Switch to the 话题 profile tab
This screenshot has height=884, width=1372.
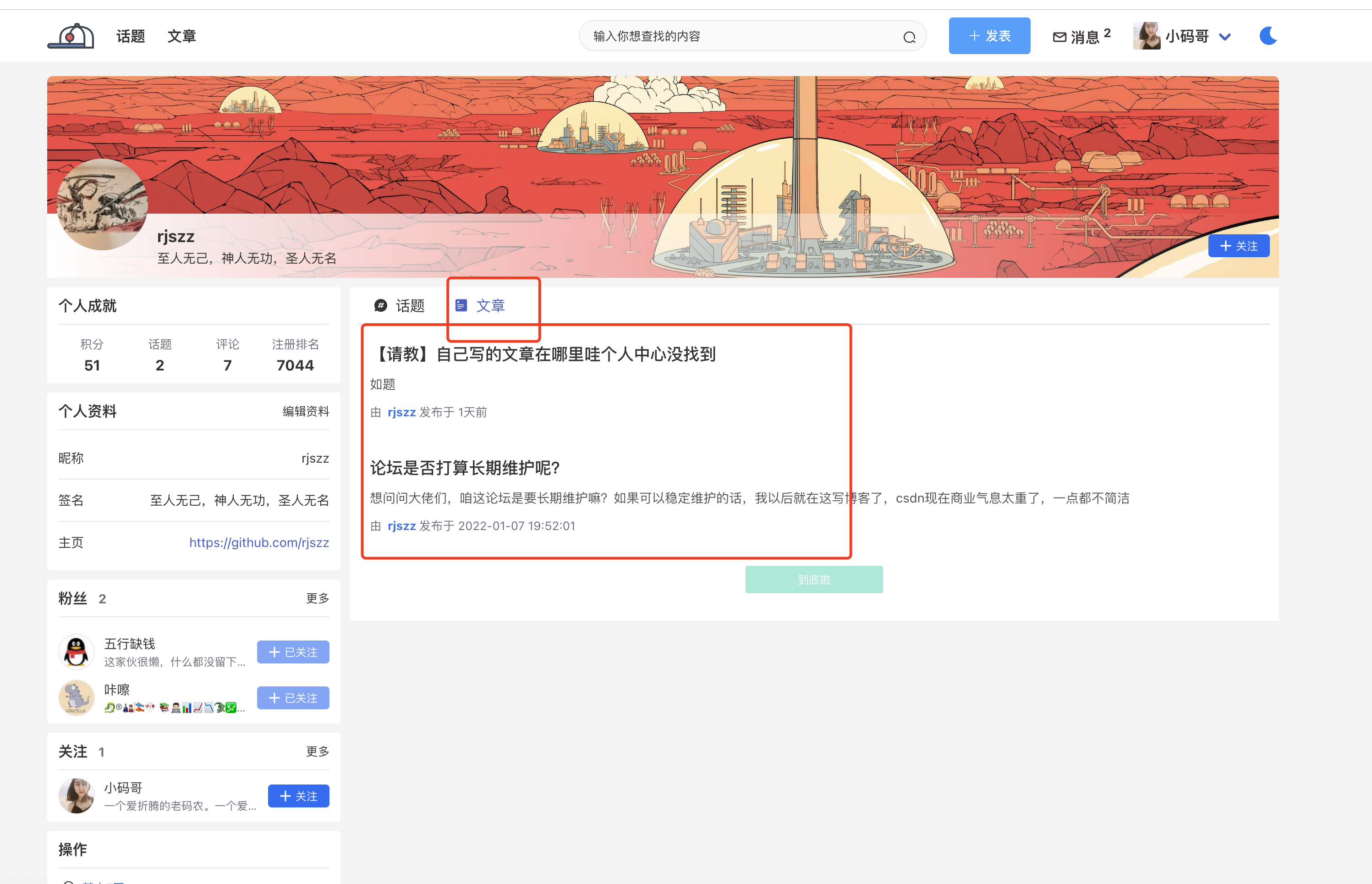[400, 305]
